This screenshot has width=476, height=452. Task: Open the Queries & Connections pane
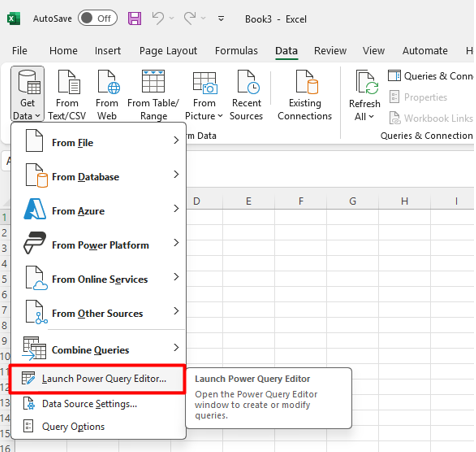[431, 76]
